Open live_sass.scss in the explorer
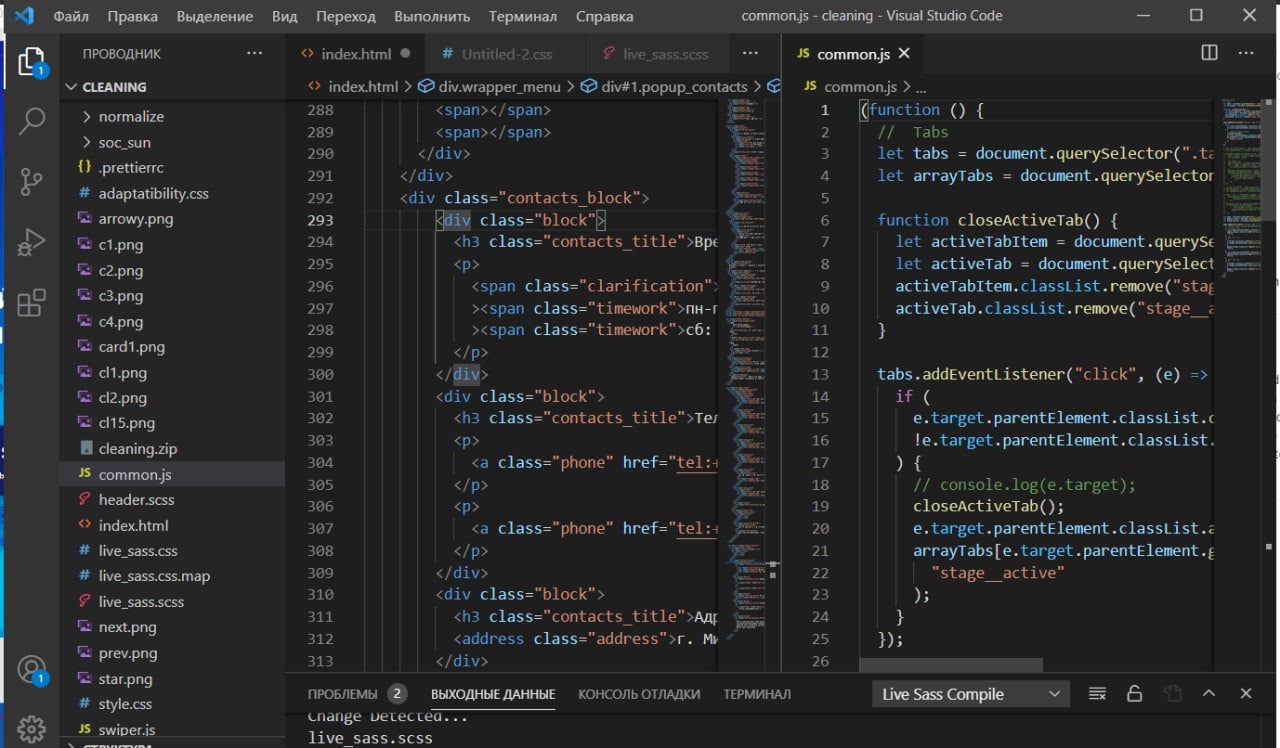 pos(172,601)
